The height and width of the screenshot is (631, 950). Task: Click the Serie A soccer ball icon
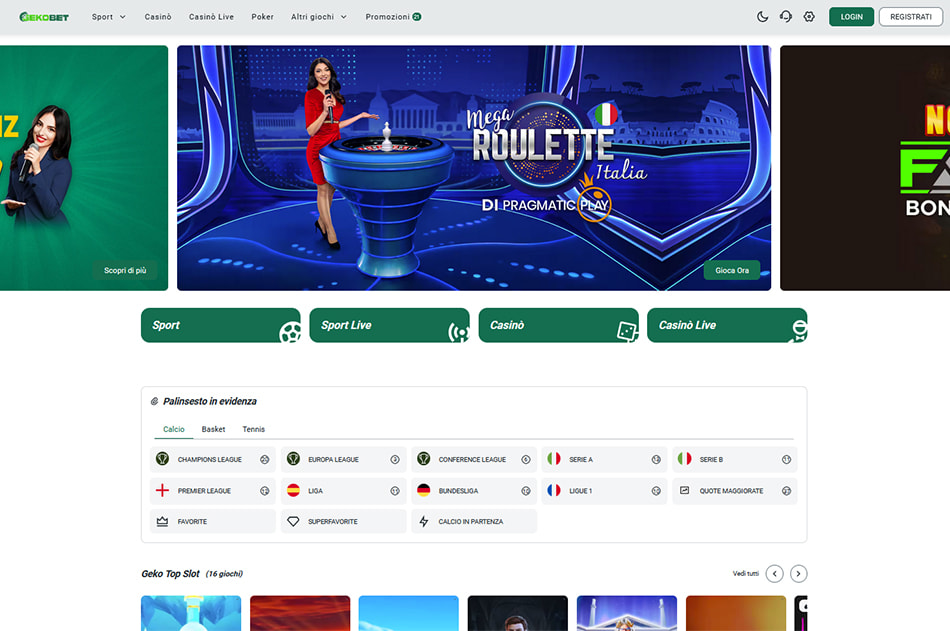656,459
